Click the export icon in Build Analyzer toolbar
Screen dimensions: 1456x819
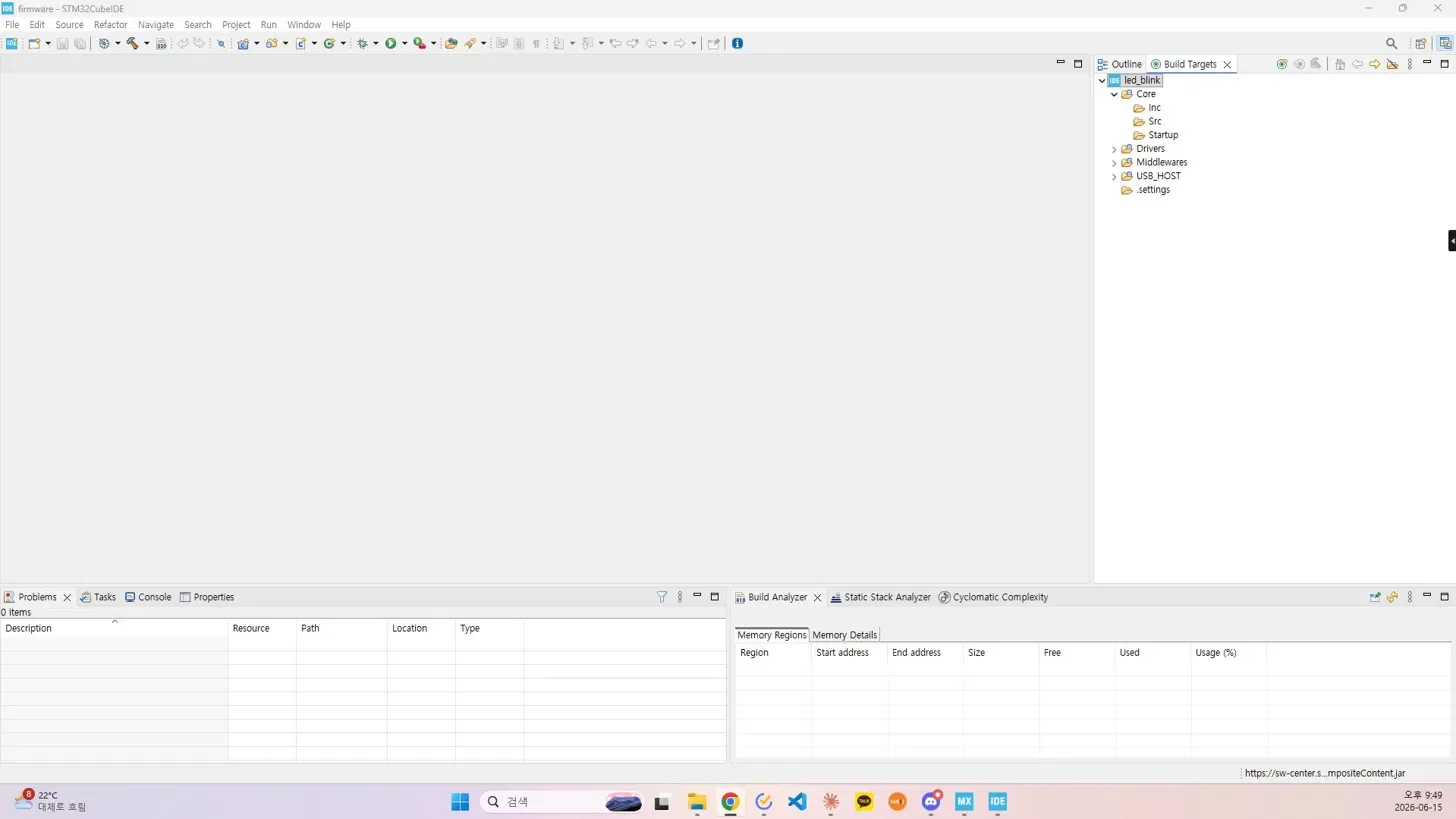pos(1375,597)
